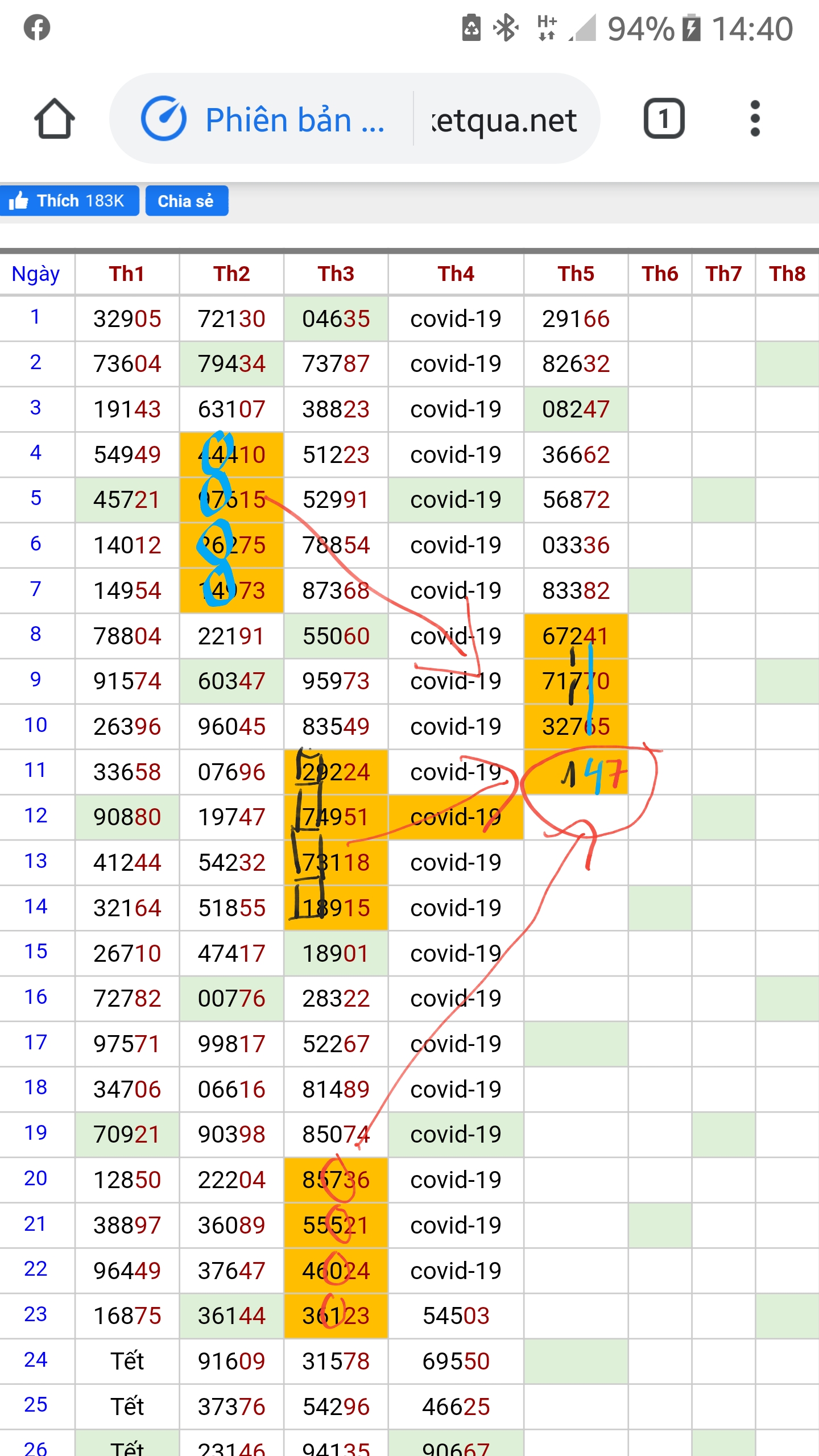Select the Th3 column header
The image size is (819, 1456).
coord(336,274)
